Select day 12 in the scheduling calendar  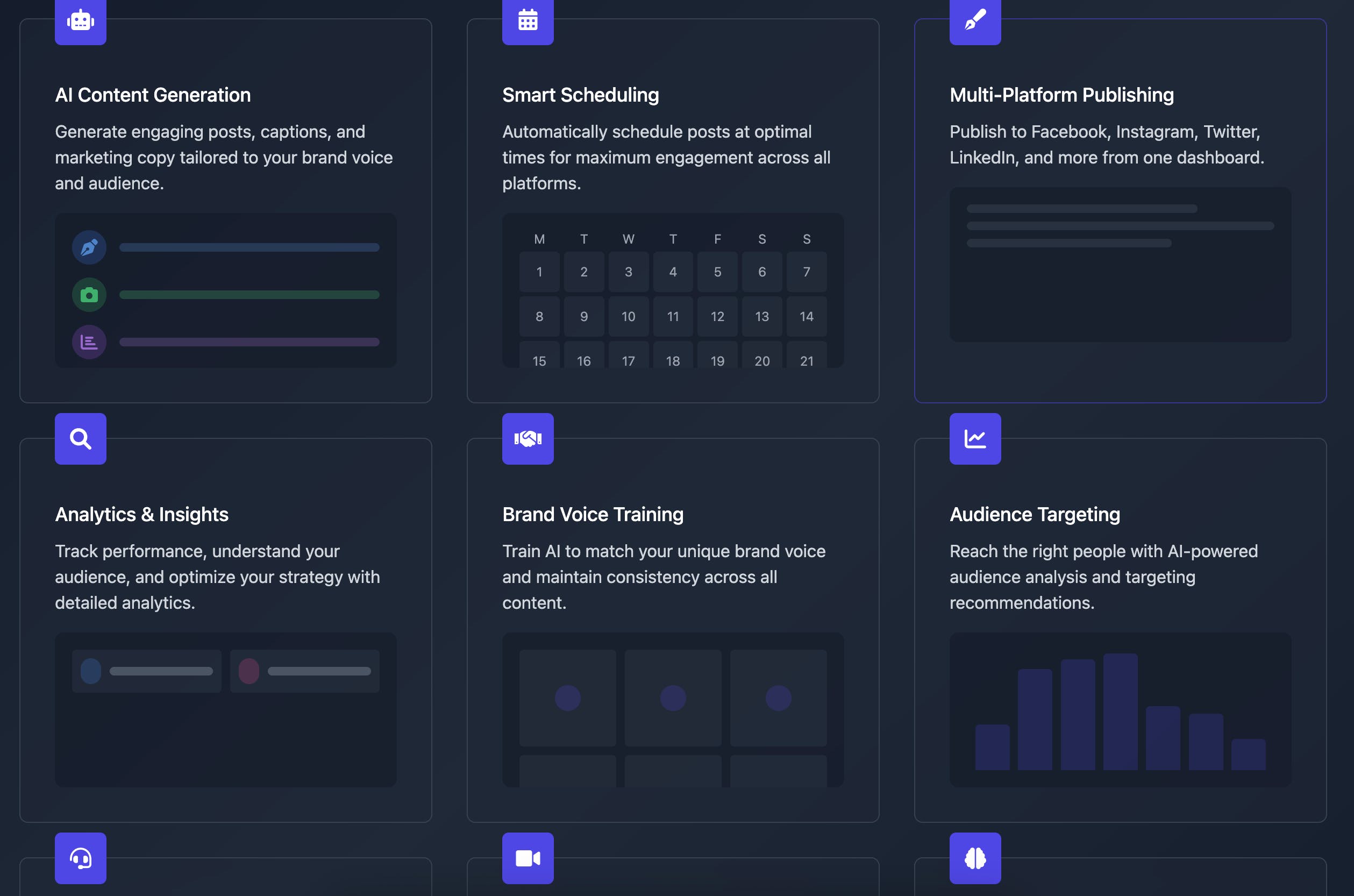coord(717,317)
